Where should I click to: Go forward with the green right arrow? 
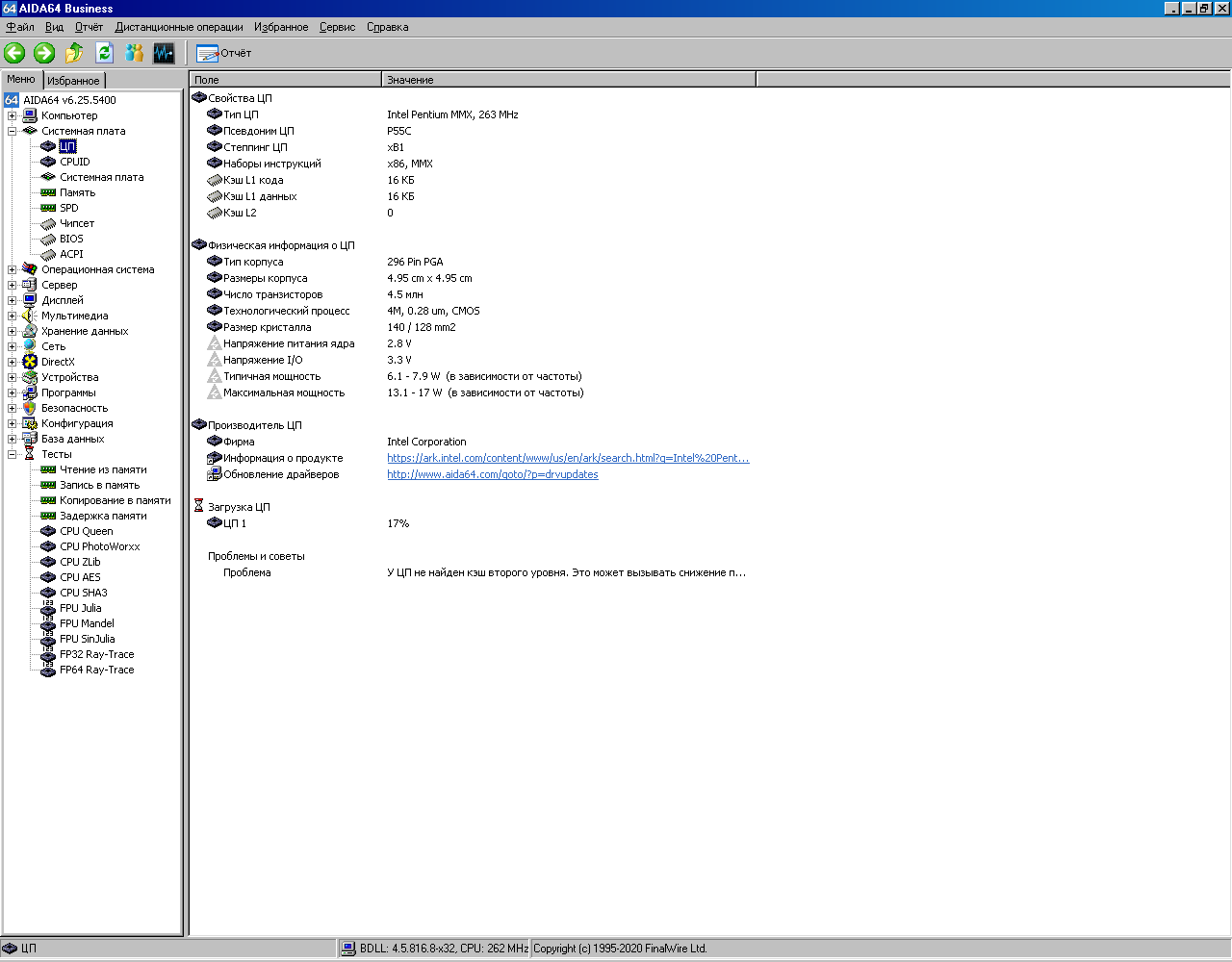point(44,53)
